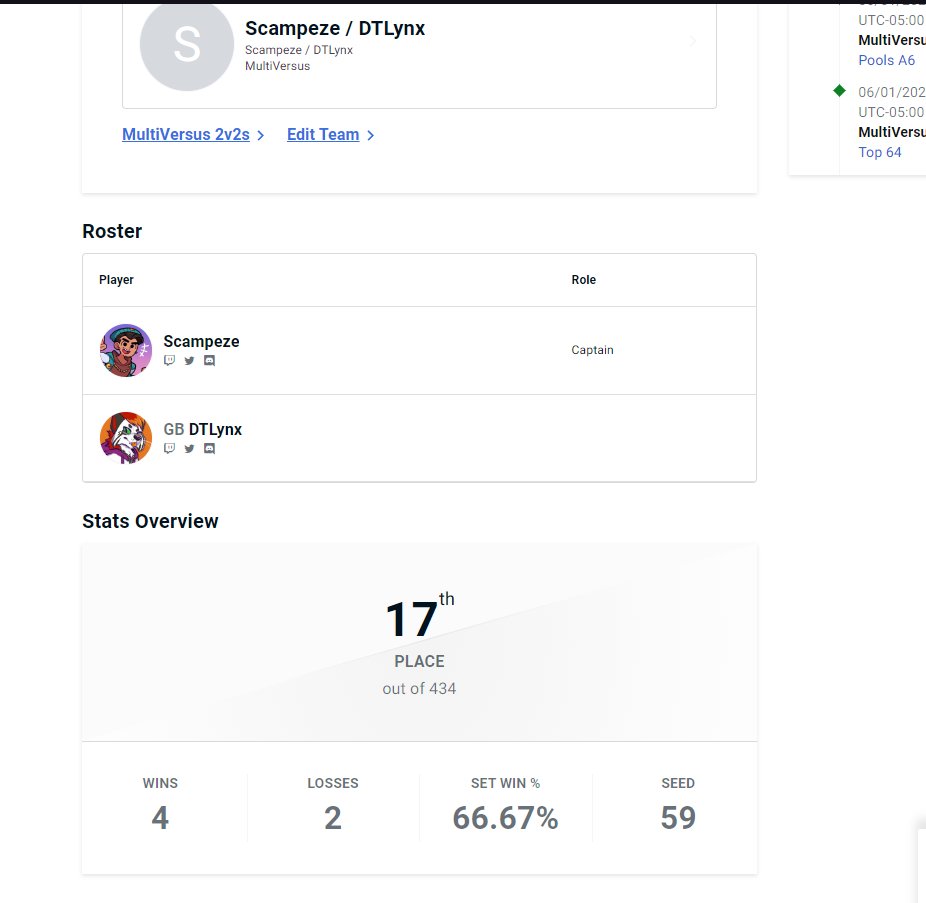Image resolution: width=926 pixels, height=903 pixels.
Task: Click the SET WIN % value
Action: pyautogui.click(x=505, y=818)
